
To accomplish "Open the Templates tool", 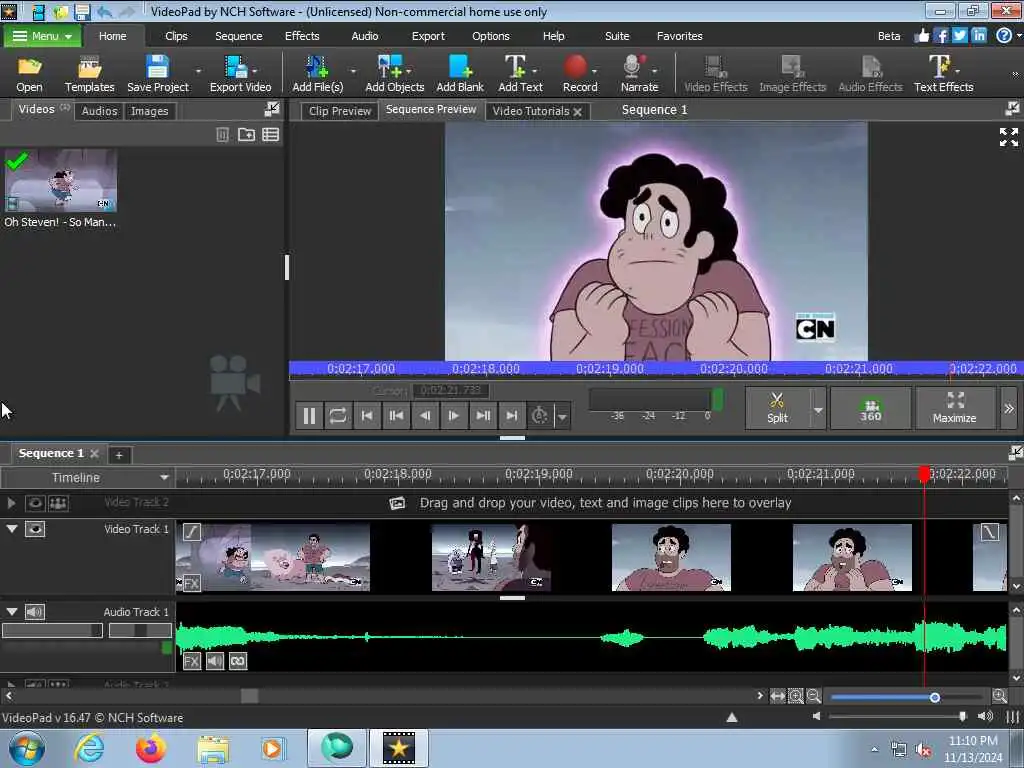I will [89, 74].
